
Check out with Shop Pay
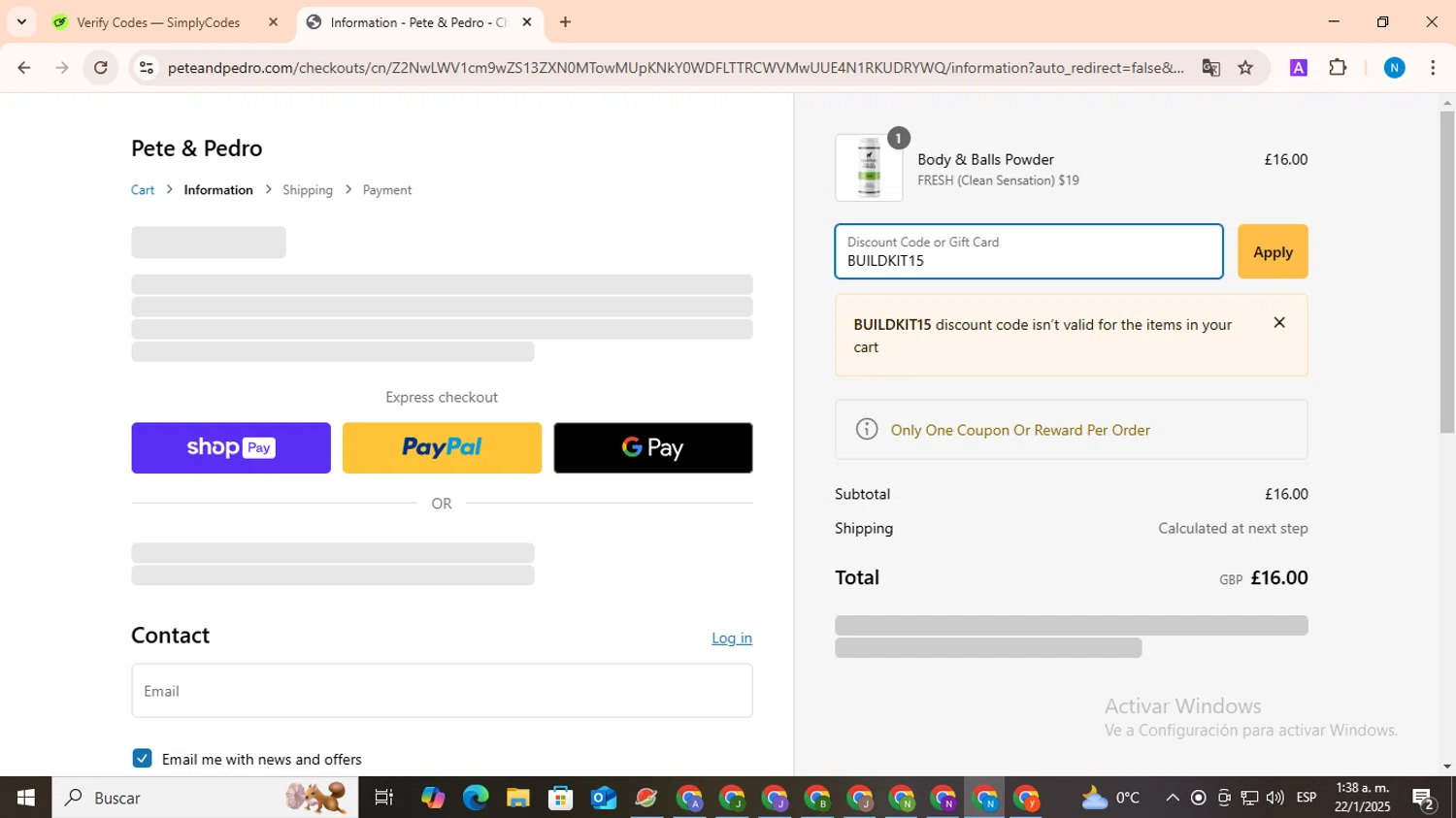[x=231, y=447]
